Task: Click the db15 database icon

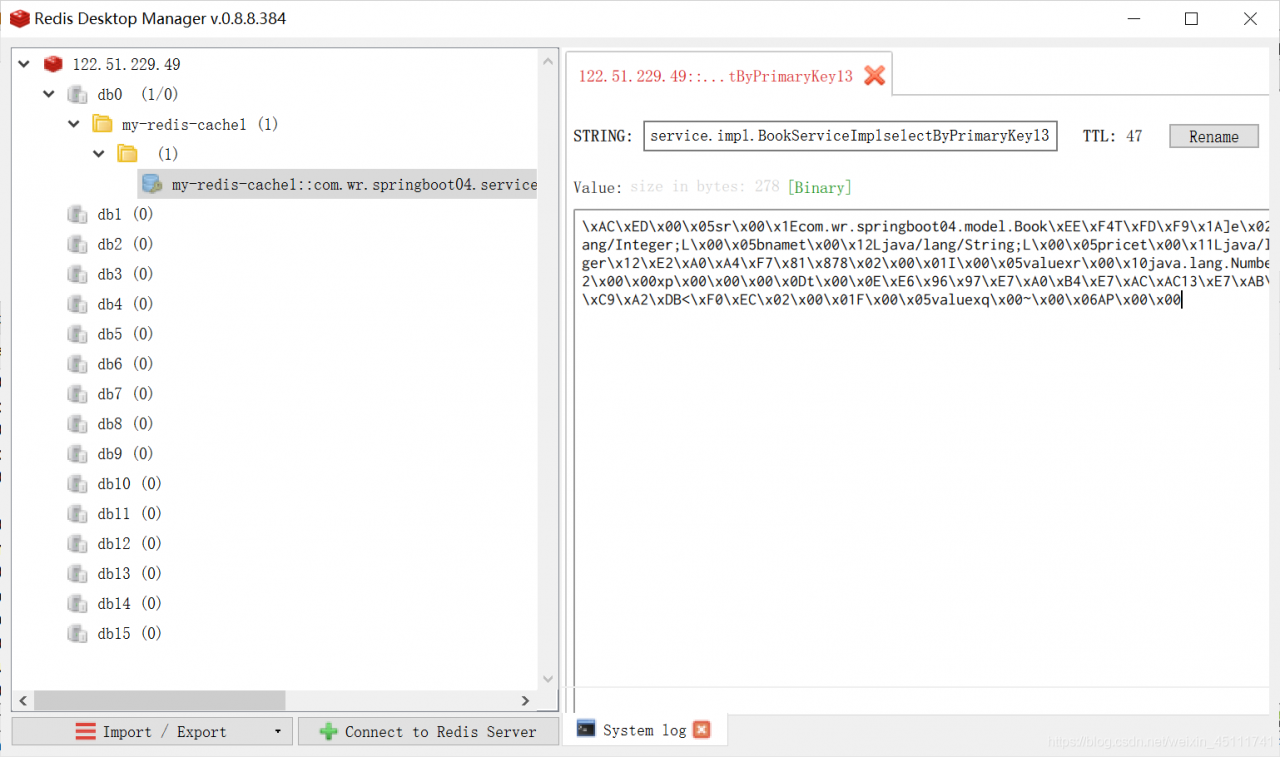Action: 78,634
